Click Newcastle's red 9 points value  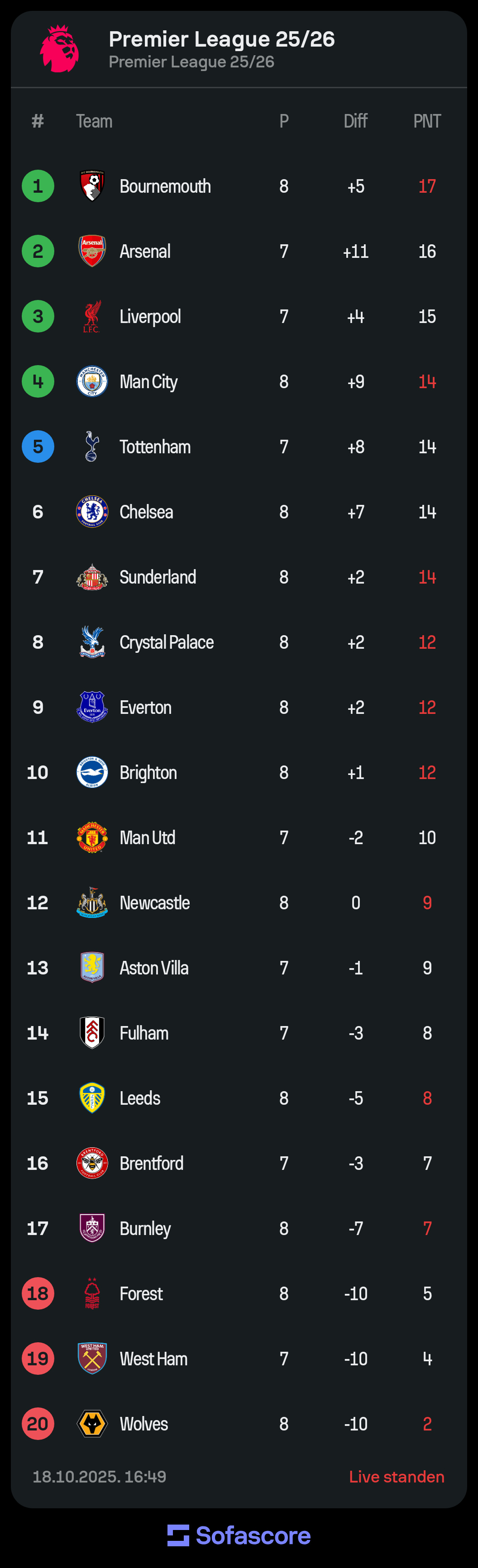[427, 902]
